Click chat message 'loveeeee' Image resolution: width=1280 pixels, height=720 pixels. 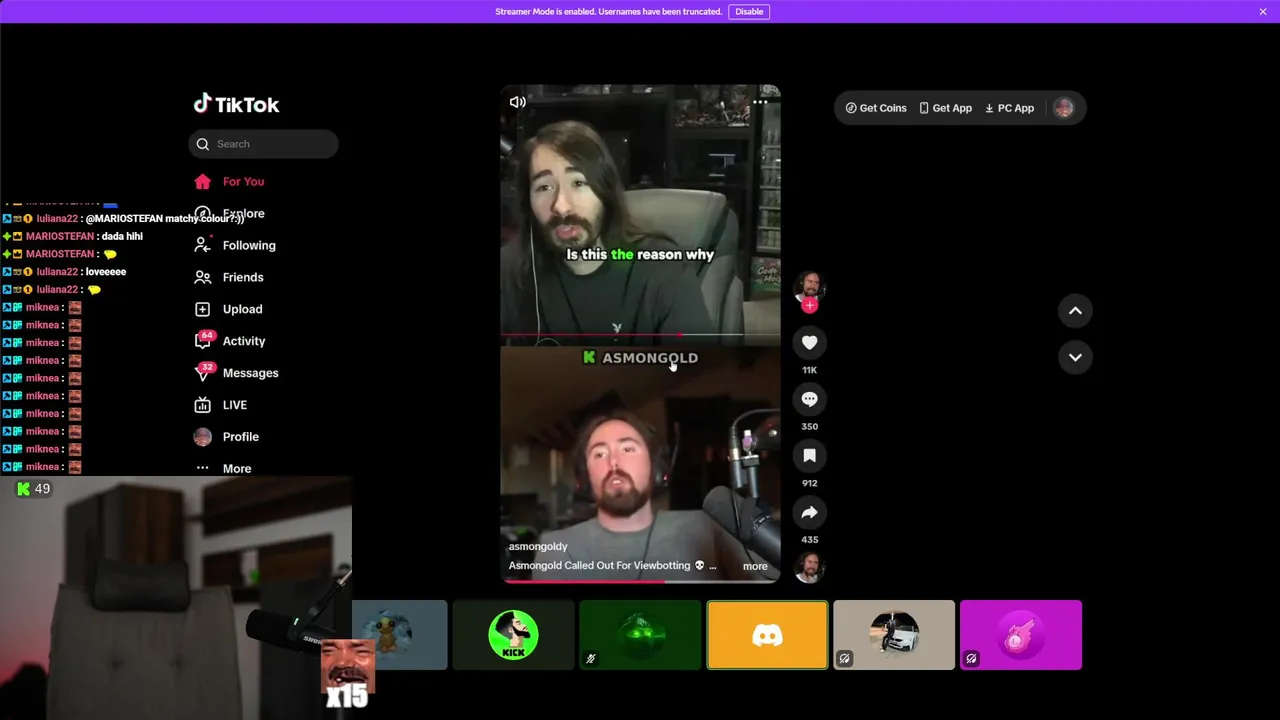click(x=106, y=272)
